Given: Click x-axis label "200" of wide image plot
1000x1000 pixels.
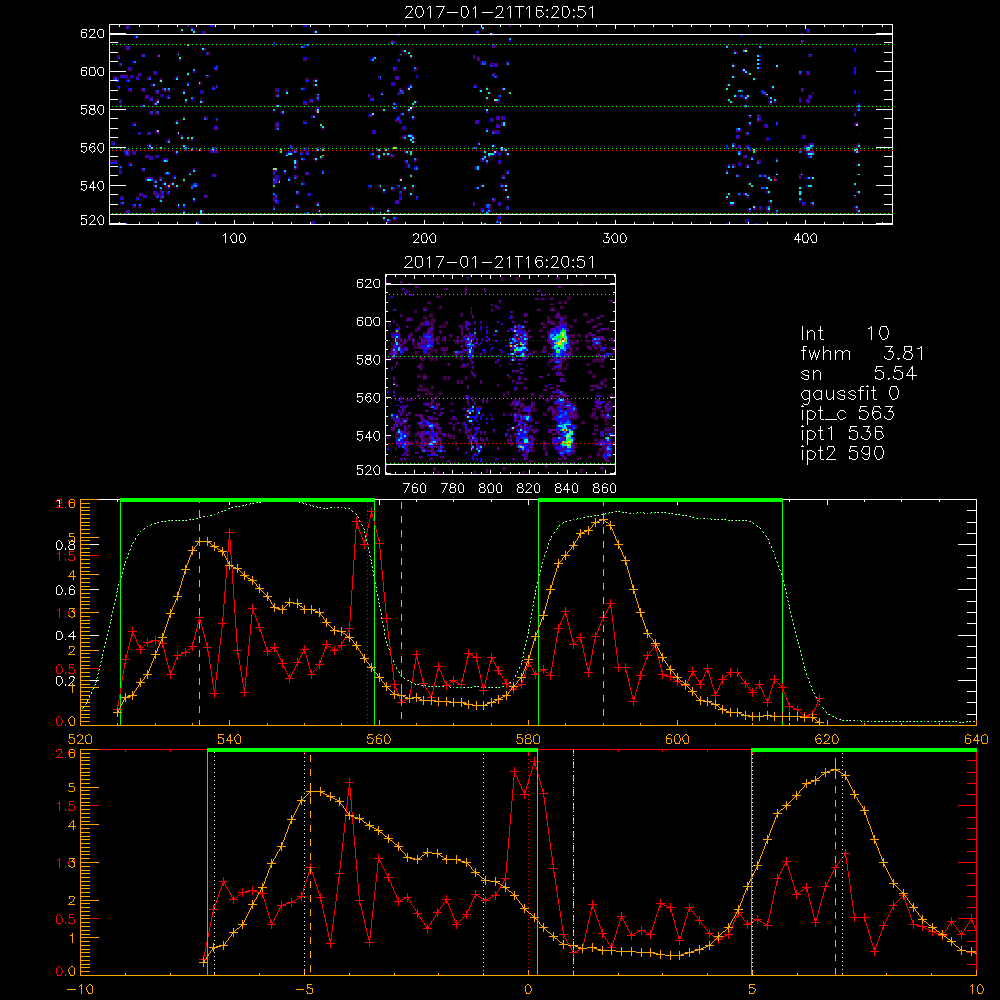Looking at the screenshot, I should pos(424,239).
